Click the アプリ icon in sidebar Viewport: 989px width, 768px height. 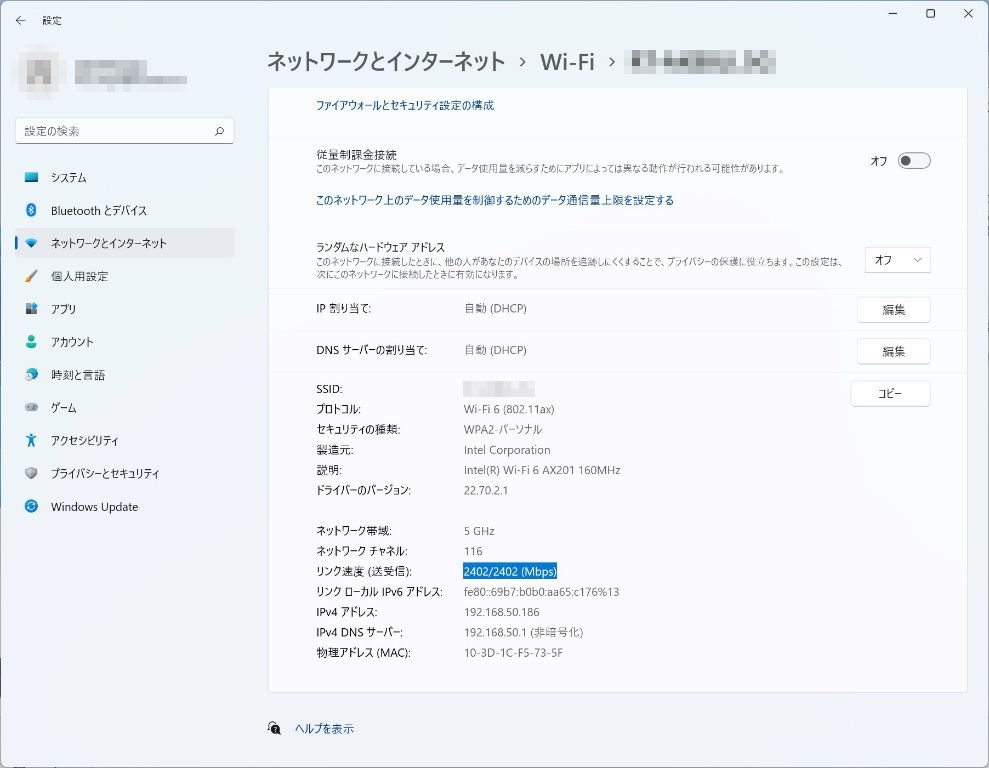(31, 308)
